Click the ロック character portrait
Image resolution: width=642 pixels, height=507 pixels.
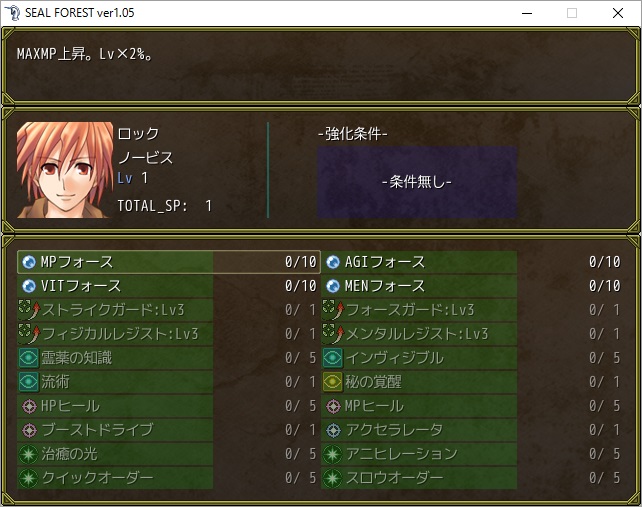65,170
